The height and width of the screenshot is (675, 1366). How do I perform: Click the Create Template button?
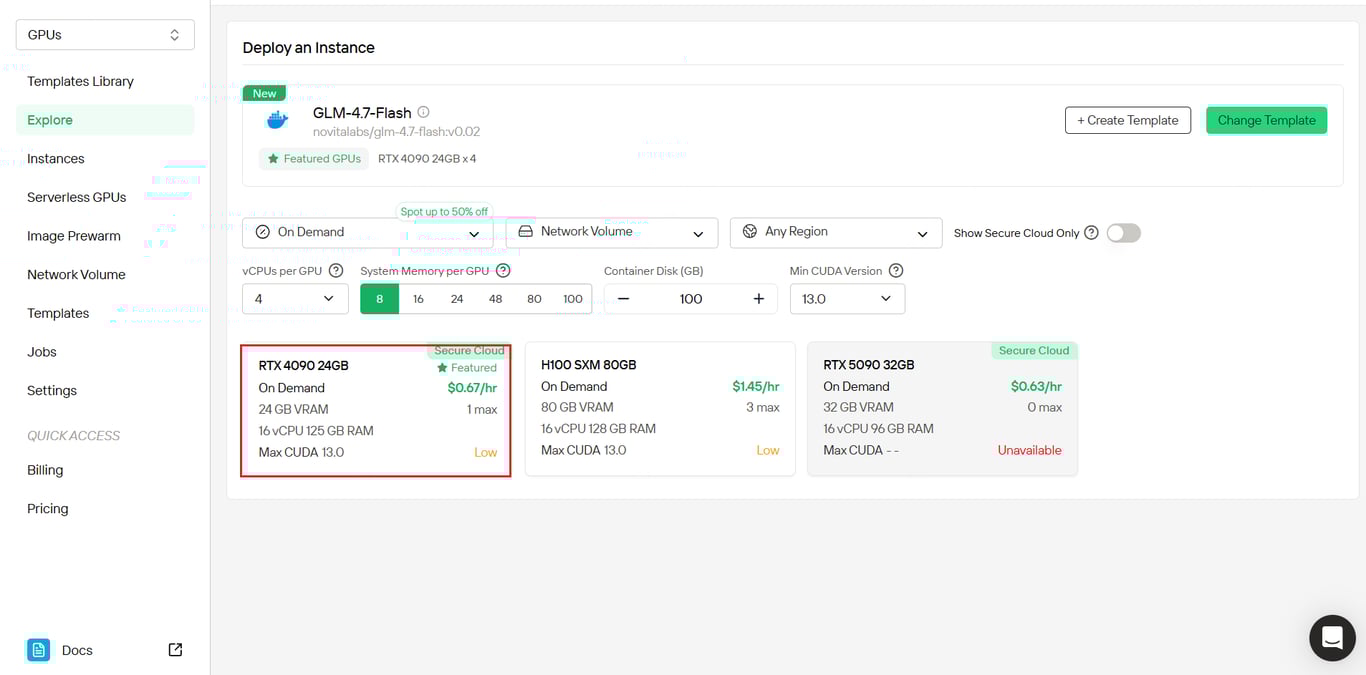(x=1128, y=120)
